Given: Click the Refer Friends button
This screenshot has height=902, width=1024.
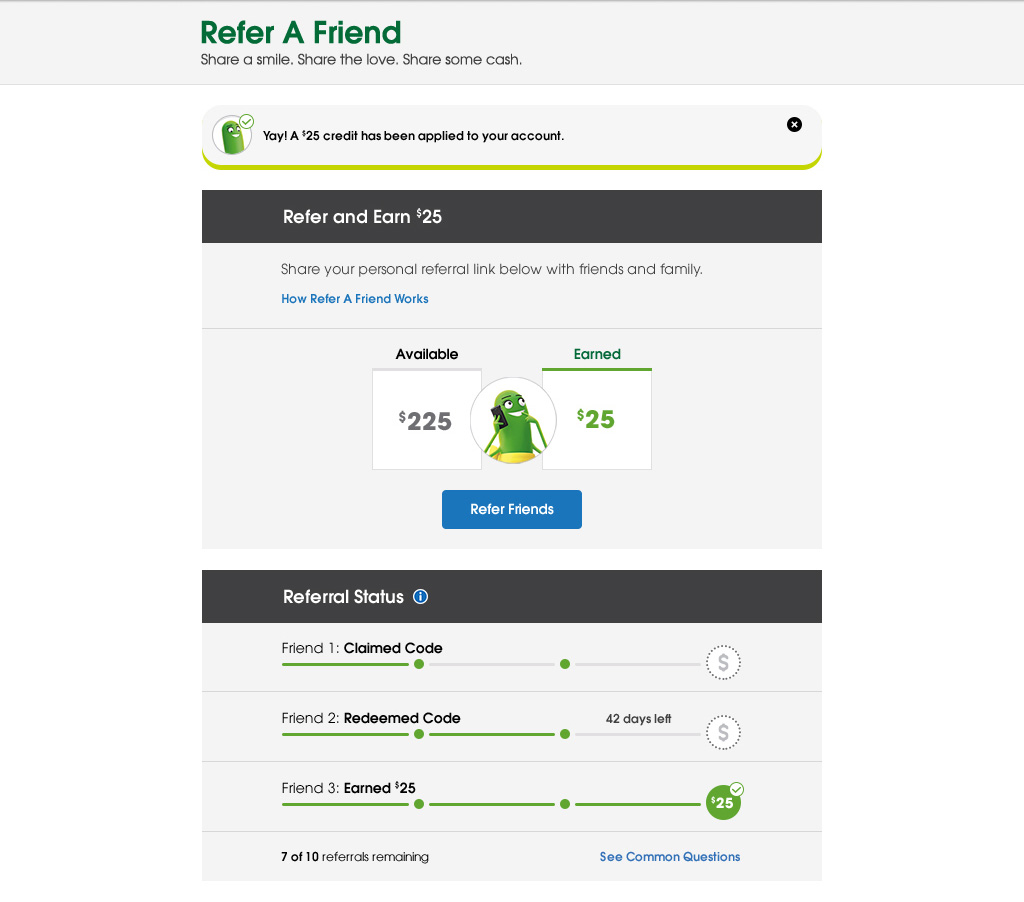Looking at the screenshot, I should coord(512,509).
